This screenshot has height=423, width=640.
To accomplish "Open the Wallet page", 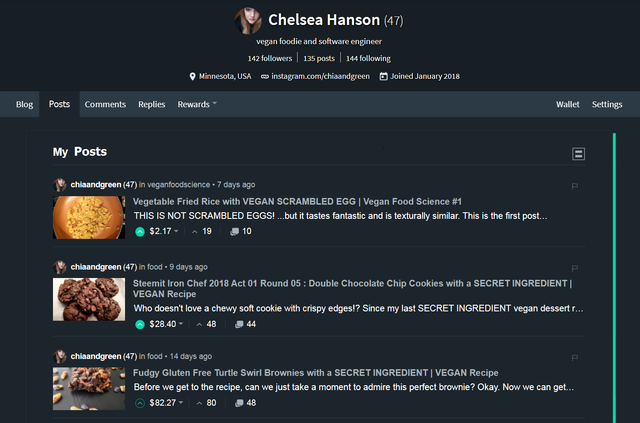I will tap(567, 105).
